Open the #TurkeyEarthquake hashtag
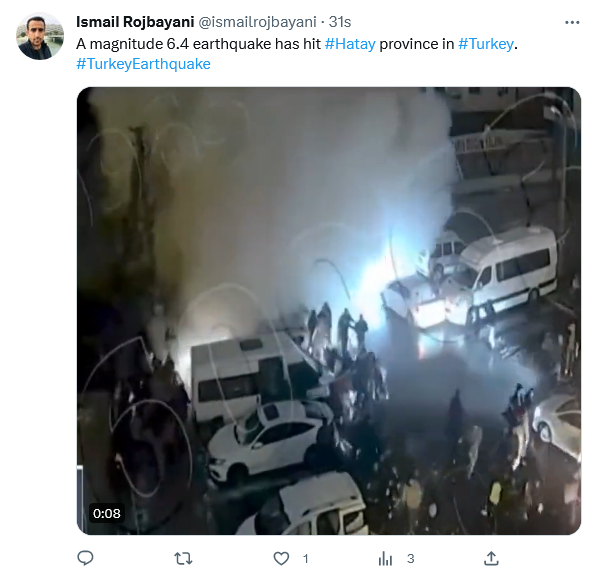Viewport: 598px width, 580px height. (143, 64)
